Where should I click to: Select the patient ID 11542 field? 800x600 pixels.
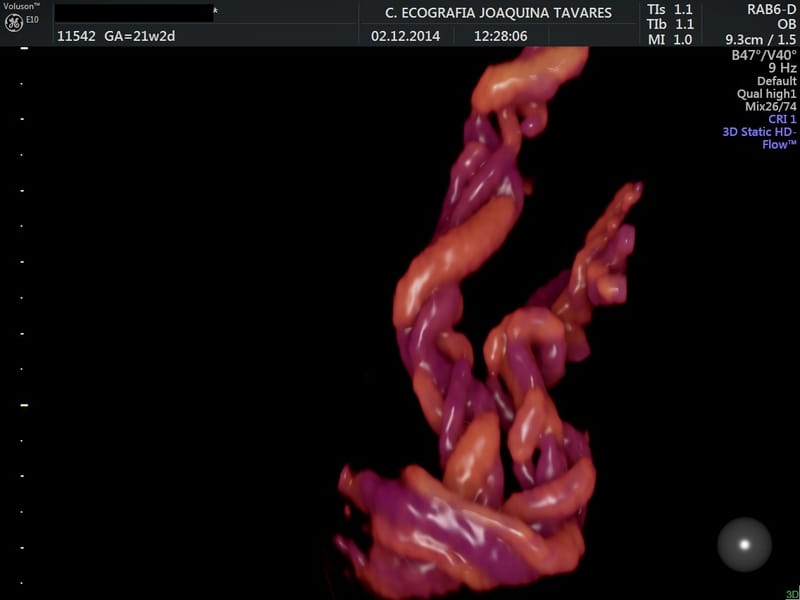click(x=76, y=35)
